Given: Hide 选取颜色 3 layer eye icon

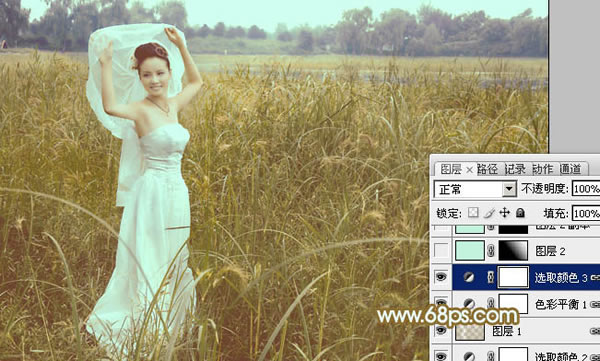Looking at the screenshot, I should coord(441,277).
